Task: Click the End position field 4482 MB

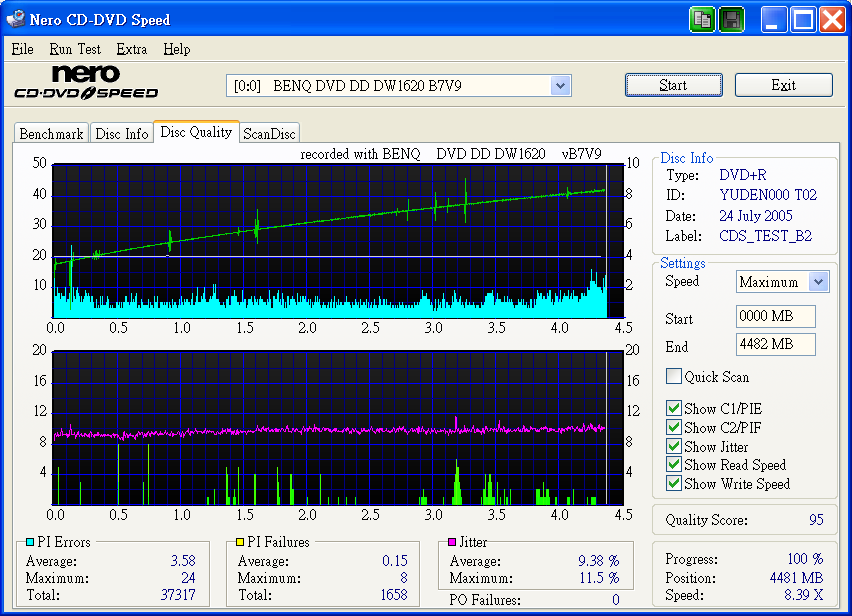Action: point(775,344)
